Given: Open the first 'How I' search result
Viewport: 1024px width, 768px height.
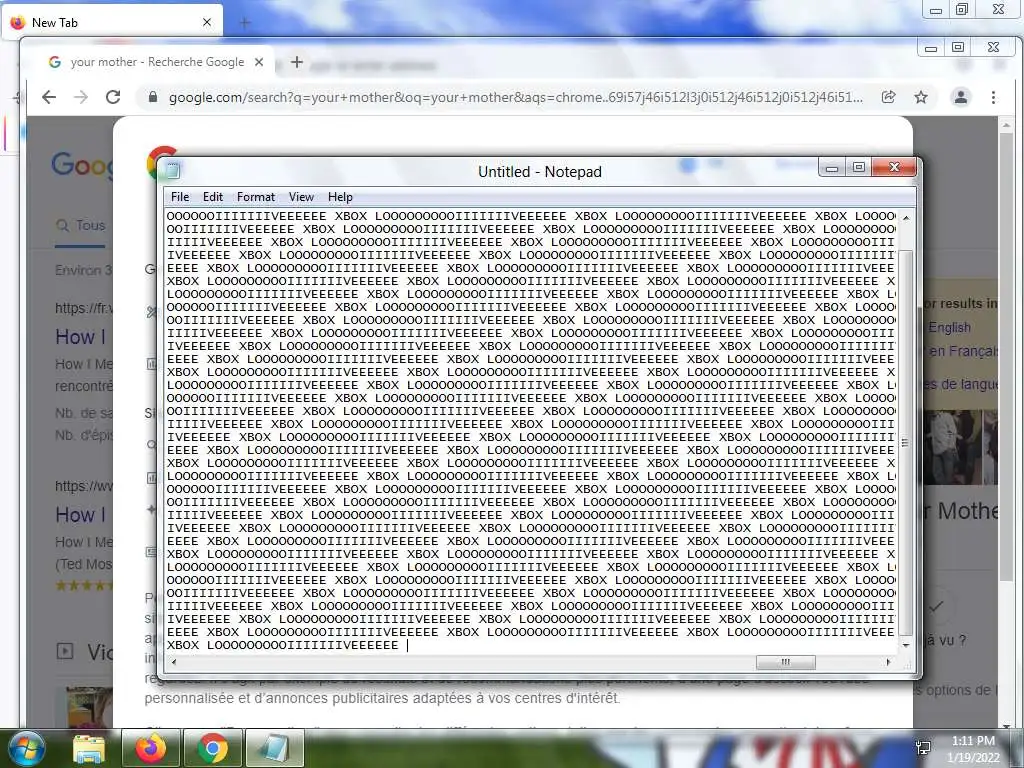Looking at the screenshot, I should [80, 337].
